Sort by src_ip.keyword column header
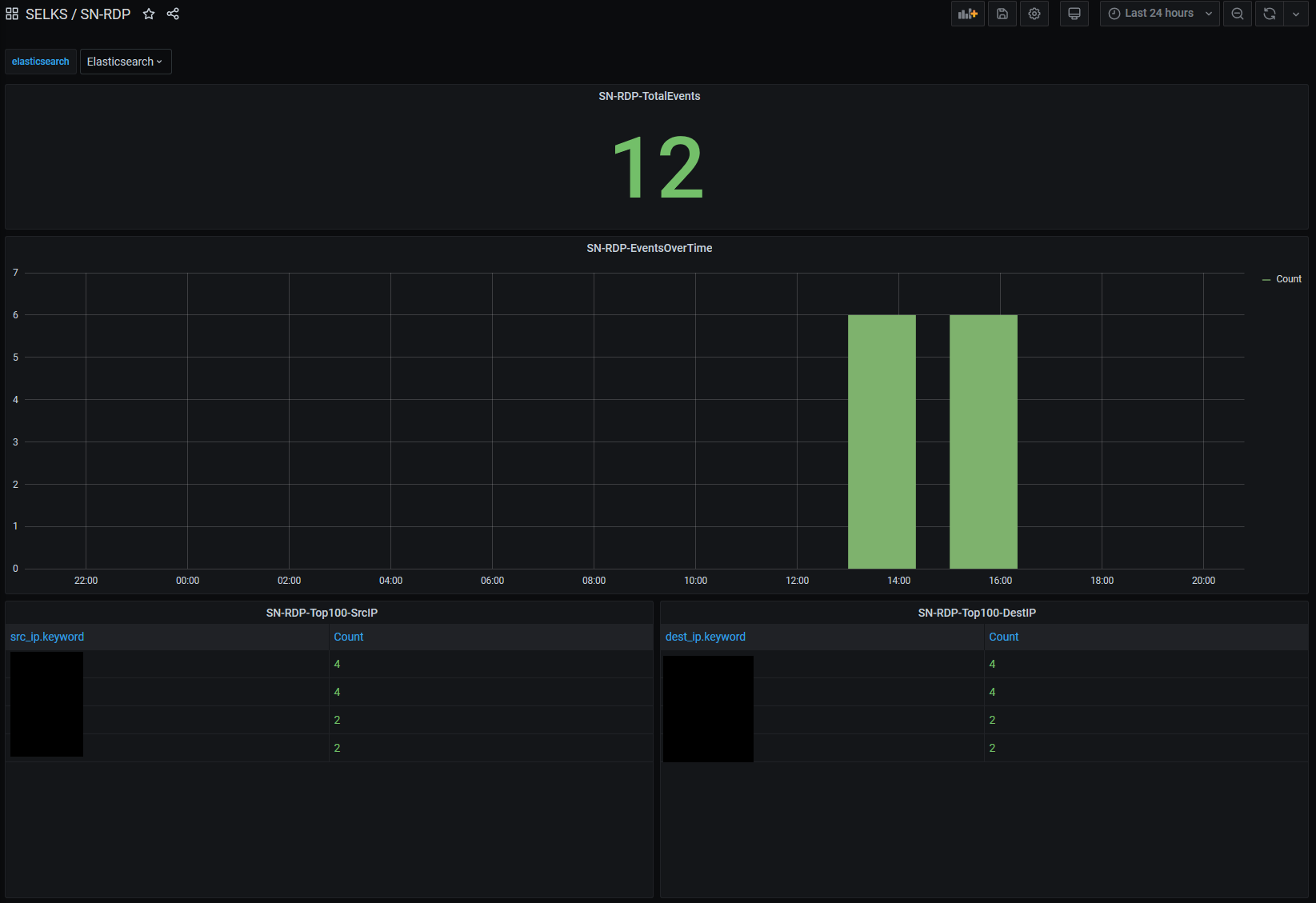1316x903 pixels. 47,637
